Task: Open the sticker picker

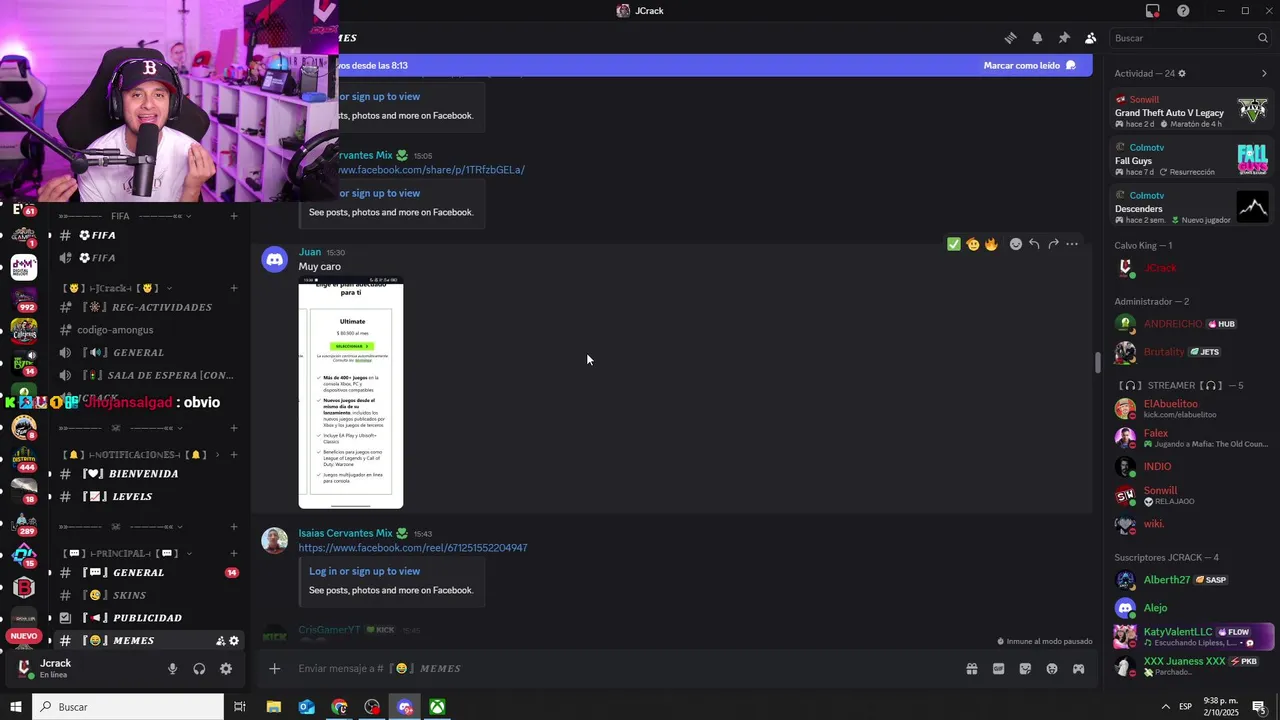Action: click(x=1025, y=669)
